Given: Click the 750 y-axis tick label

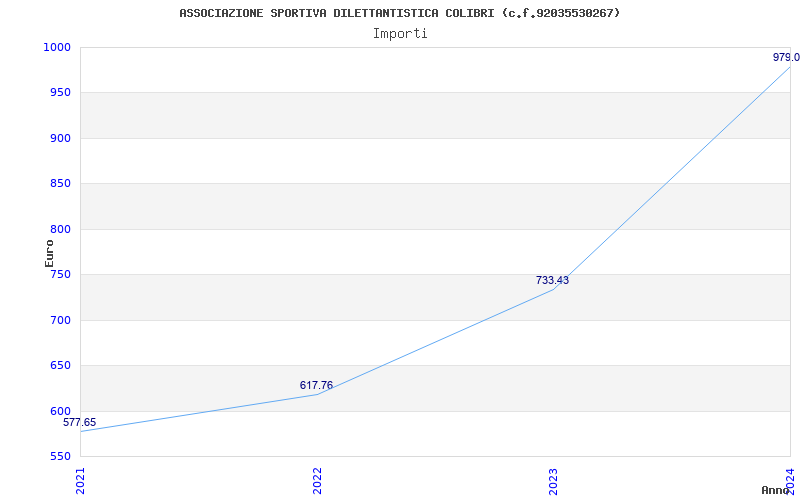Looking at the screenshot, I should 60,274.
